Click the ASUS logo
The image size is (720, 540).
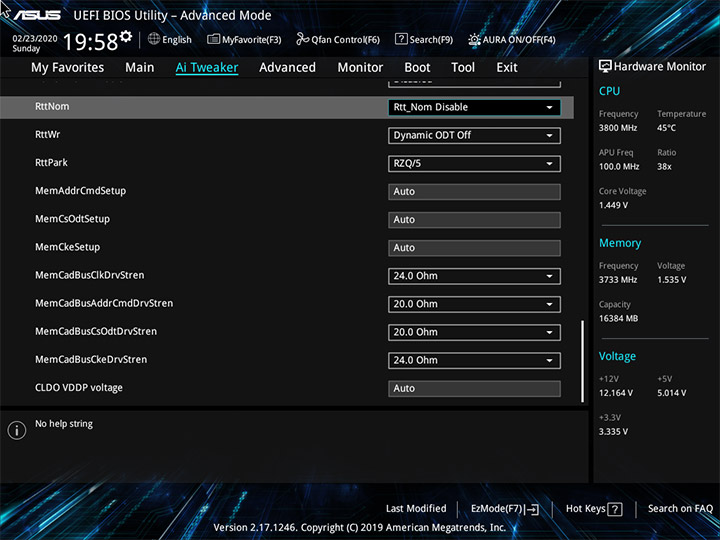(x=37, y=15)
